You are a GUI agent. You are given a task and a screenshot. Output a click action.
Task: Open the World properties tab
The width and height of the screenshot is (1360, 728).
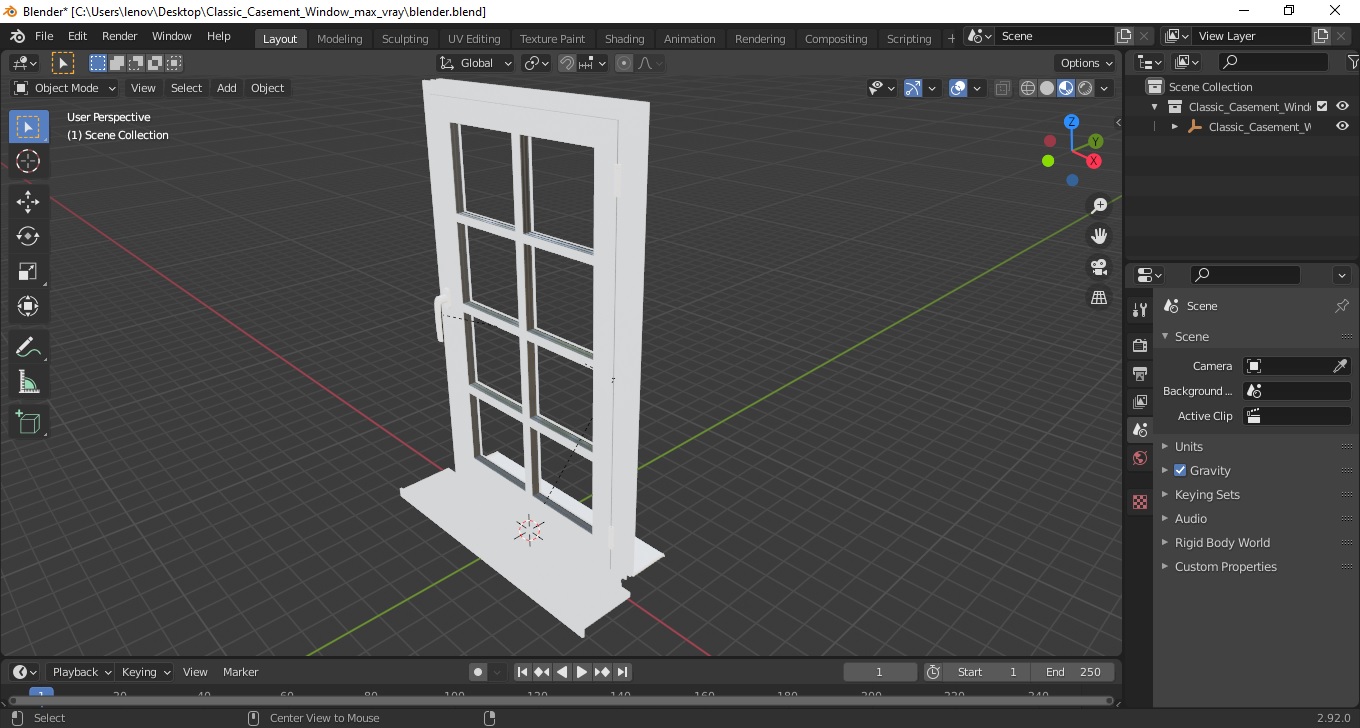1140,458
